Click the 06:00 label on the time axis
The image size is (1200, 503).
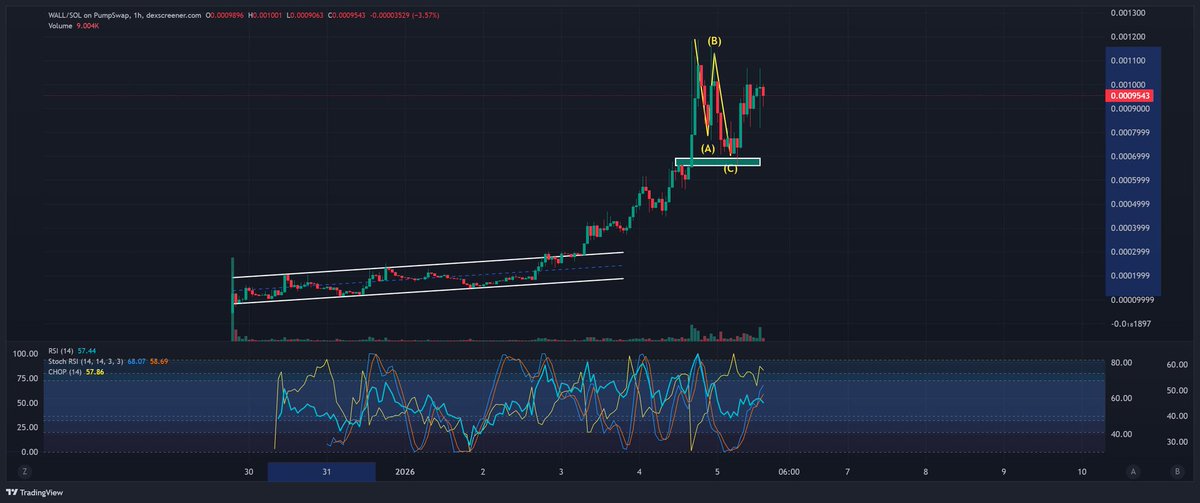pos(788,471)
